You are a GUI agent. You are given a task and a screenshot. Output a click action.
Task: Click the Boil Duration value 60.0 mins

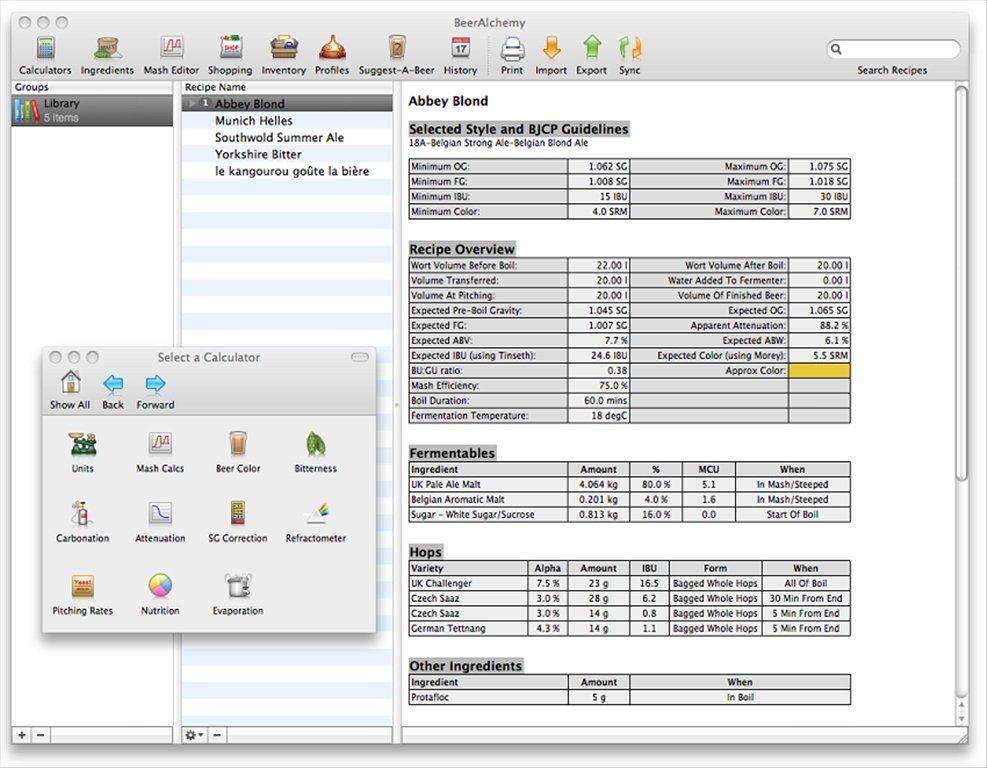pyautogui.click(x=599, y=401)
